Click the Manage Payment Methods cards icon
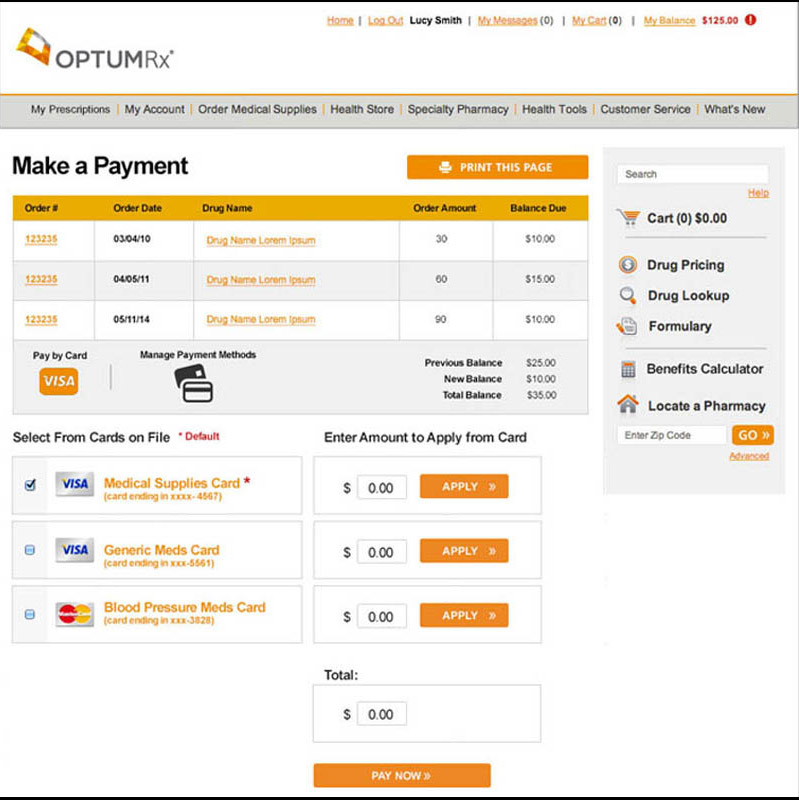This screenshot has height=800, width=799. click(193, 383)
